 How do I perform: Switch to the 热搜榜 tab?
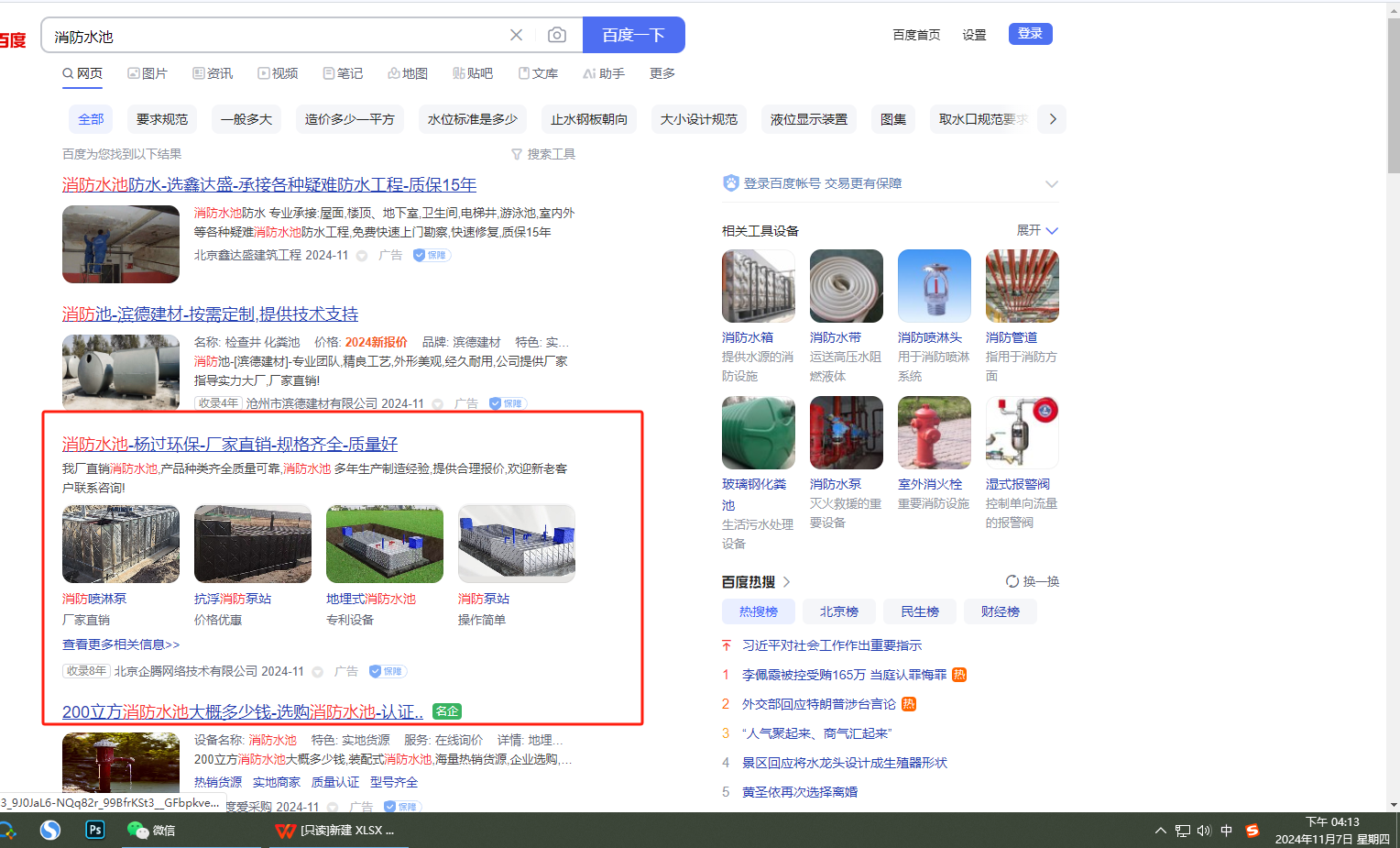click(x=759, y=611)
